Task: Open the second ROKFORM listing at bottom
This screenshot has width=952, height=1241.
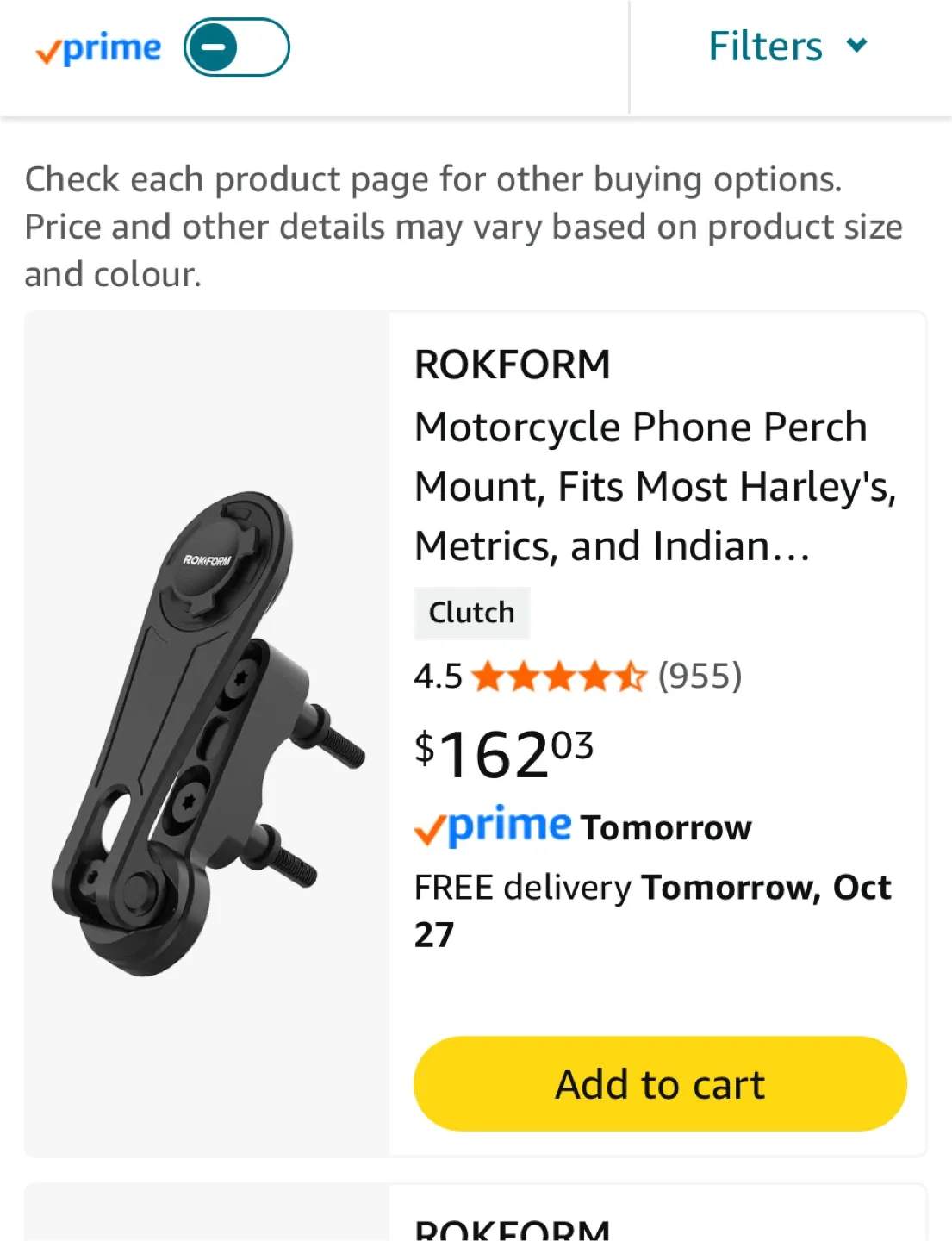Action: [512, 1228]
